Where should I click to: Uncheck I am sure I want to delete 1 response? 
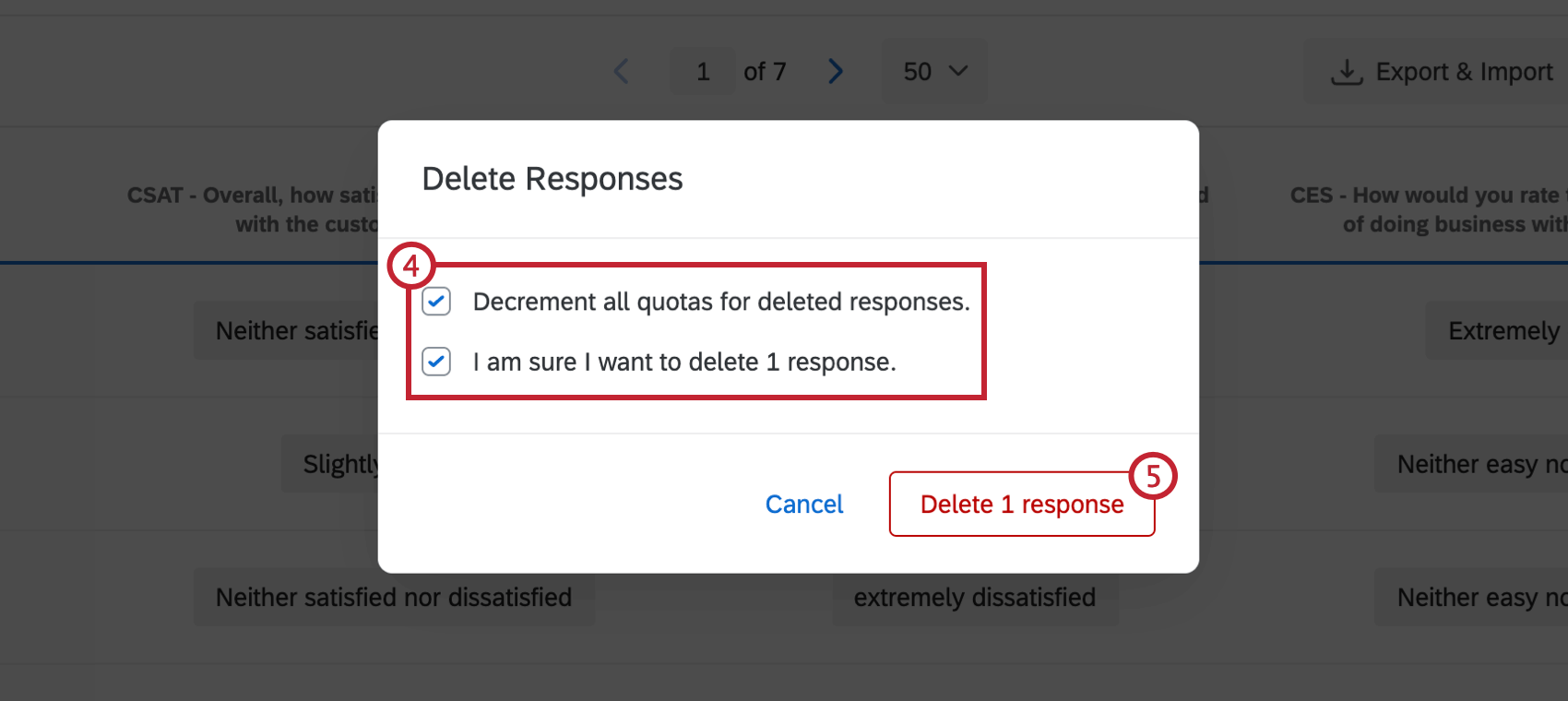tap(435, 362)
